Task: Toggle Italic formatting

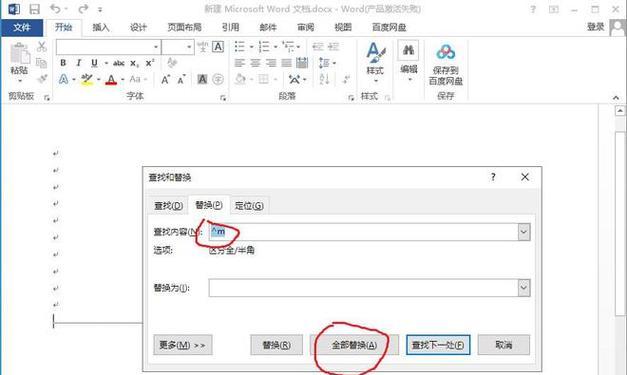Action: [x=79, y=63]
